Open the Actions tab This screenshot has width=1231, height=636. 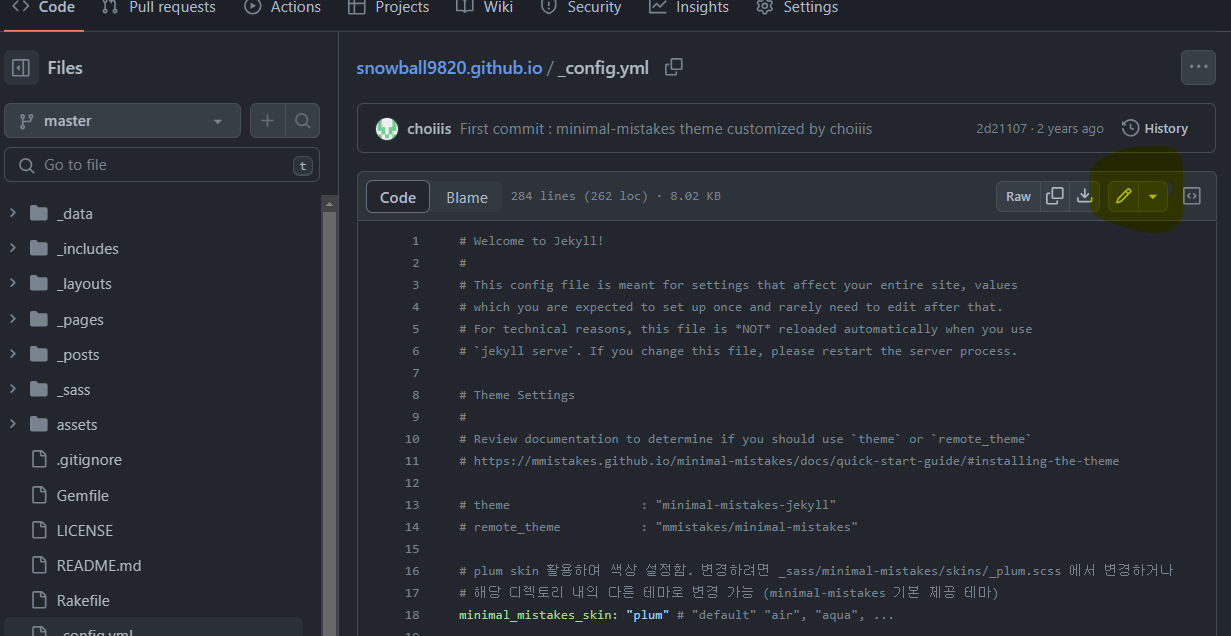283,7
